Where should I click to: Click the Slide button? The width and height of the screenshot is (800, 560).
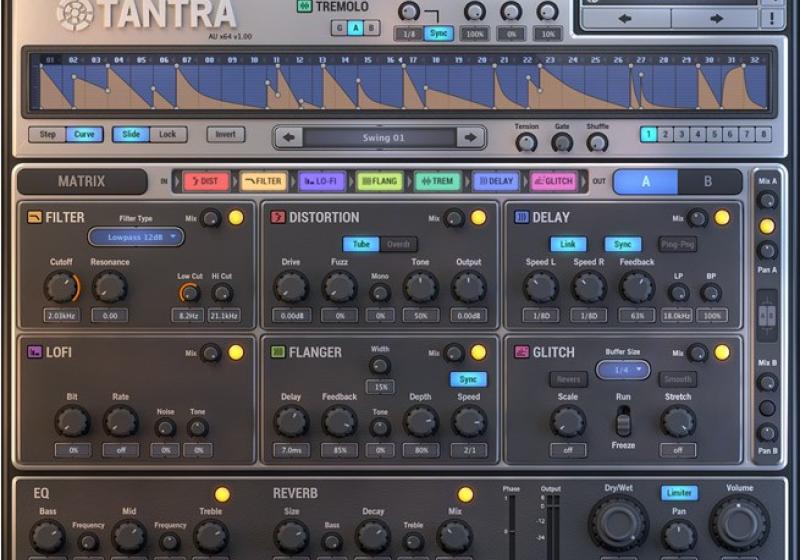[x=131, y=134]
